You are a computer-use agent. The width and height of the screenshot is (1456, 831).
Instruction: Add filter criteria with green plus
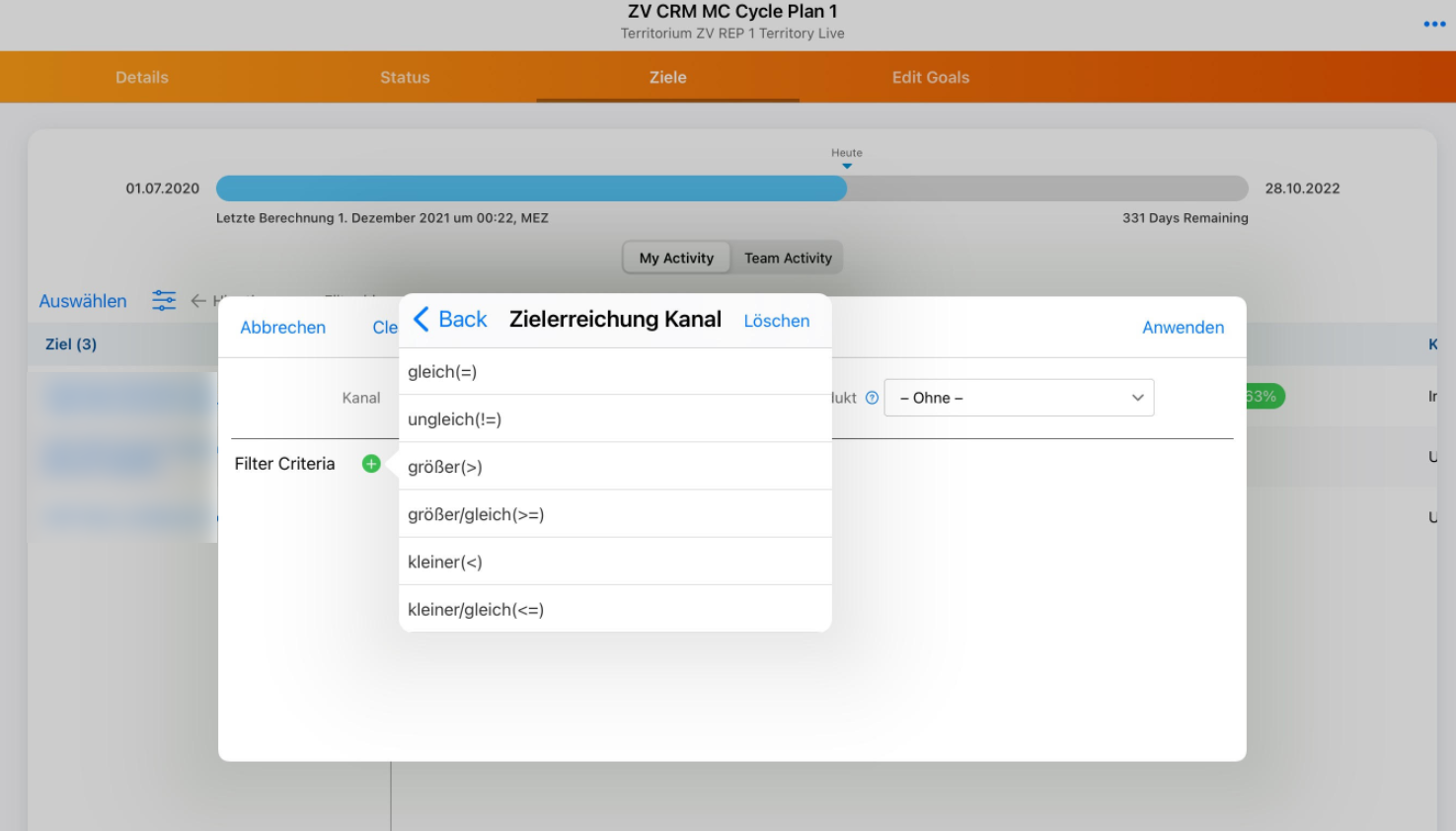pyautogui.click(x=371, y=464)
